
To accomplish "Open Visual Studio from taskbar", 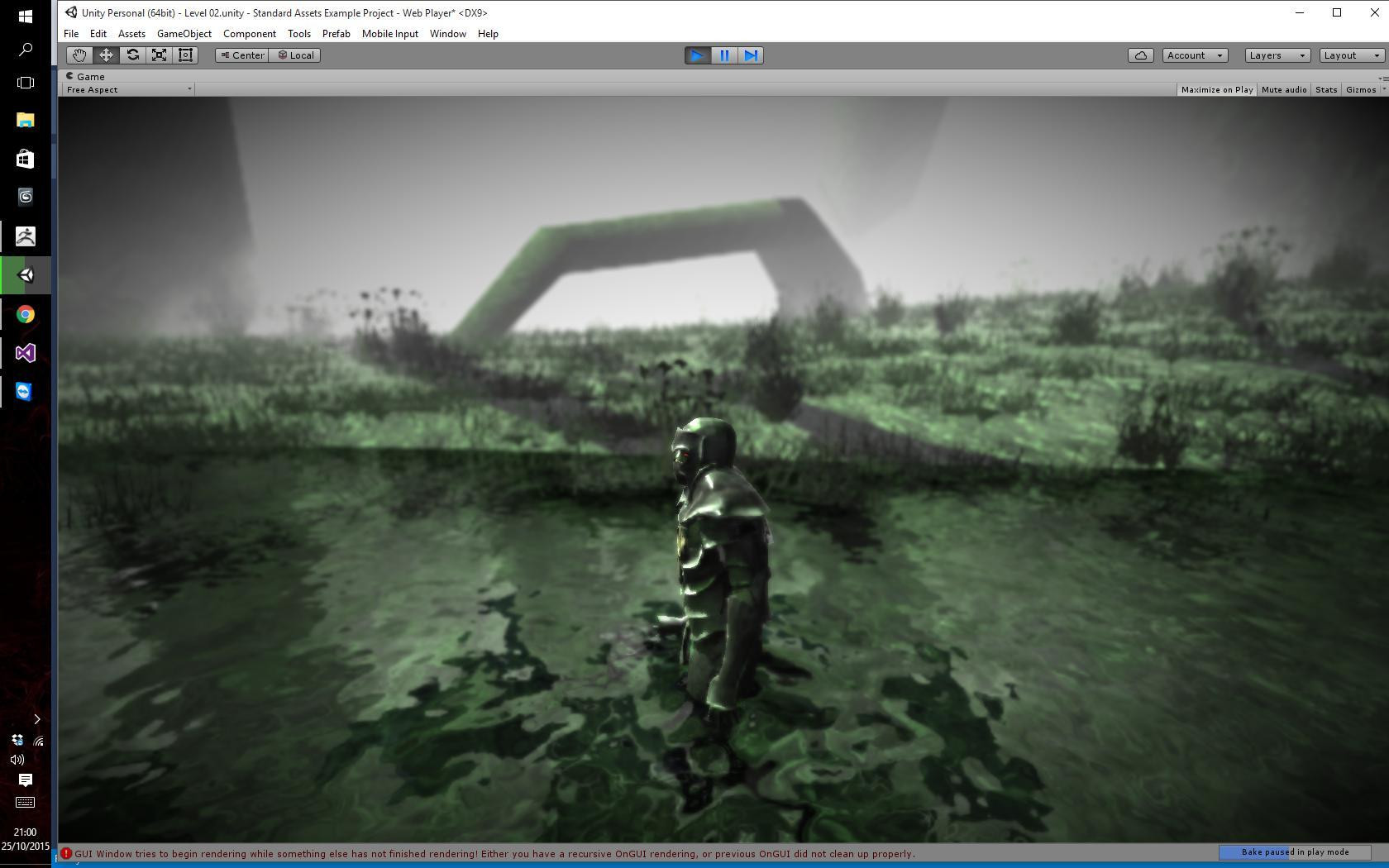I will 26,353.
